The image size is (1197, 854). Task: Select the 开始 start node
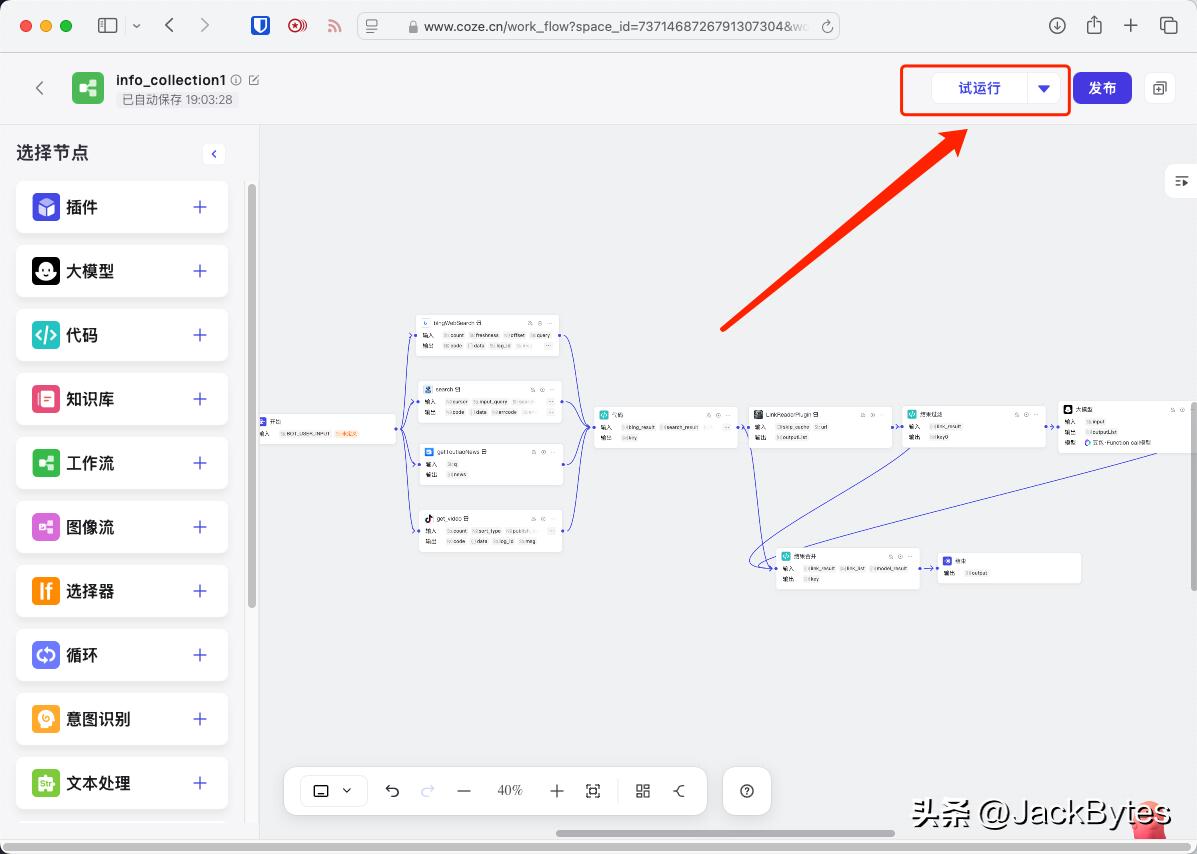click(327, 428)
